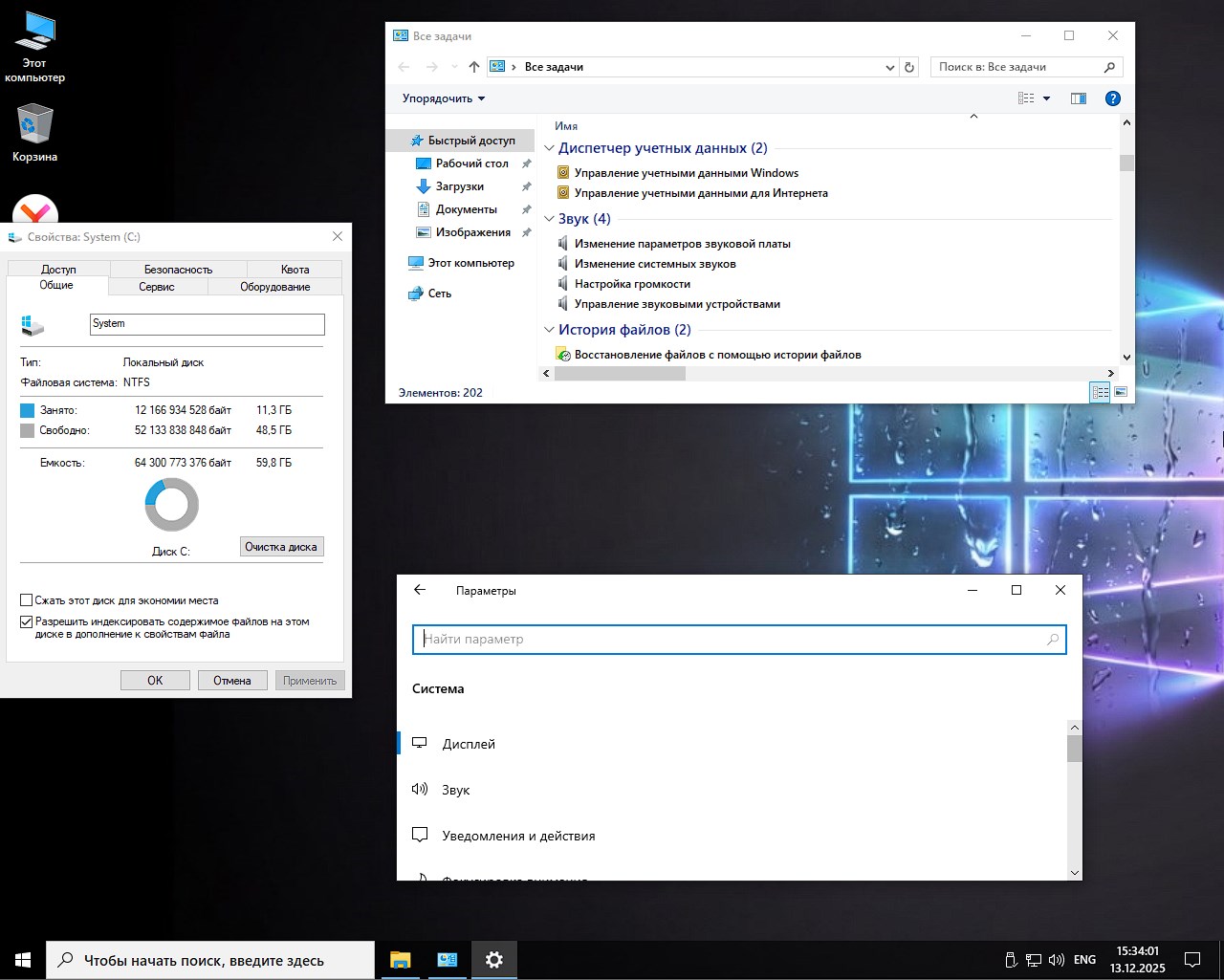This screenshot has width=1224, height=980.
Task: Click the blue Help question mark icon
Action: click(1112, 98)
